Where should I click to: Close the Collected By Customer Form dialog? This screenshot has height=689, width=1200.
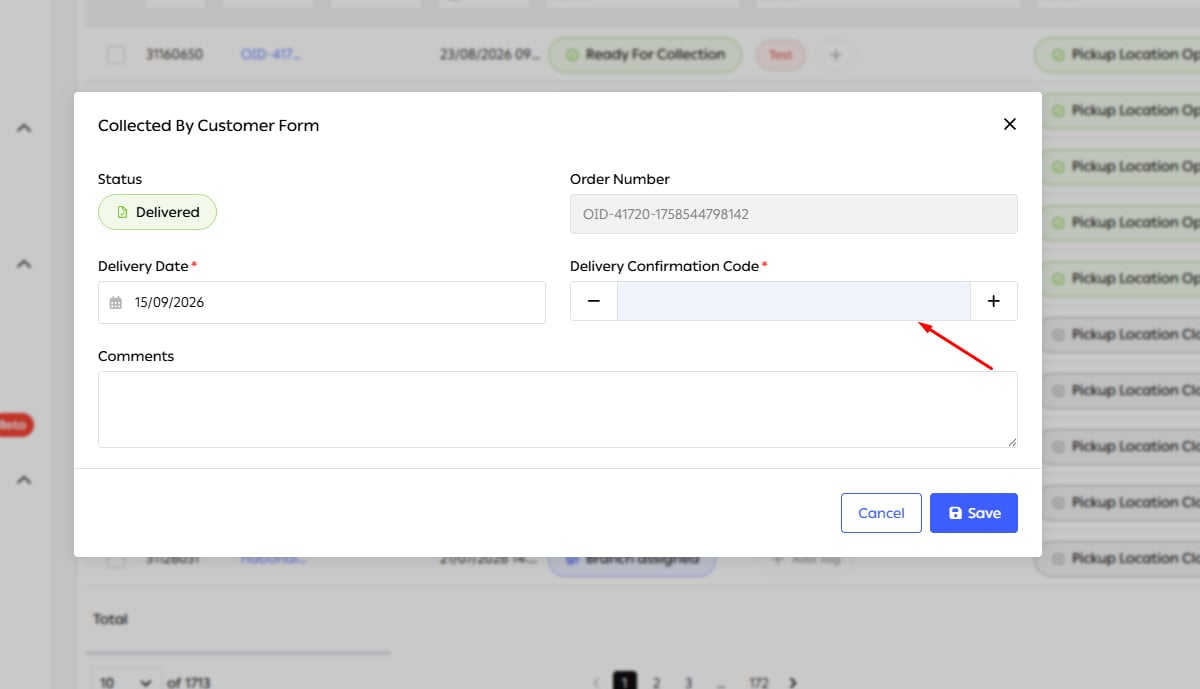click(x=1009, y=124)
